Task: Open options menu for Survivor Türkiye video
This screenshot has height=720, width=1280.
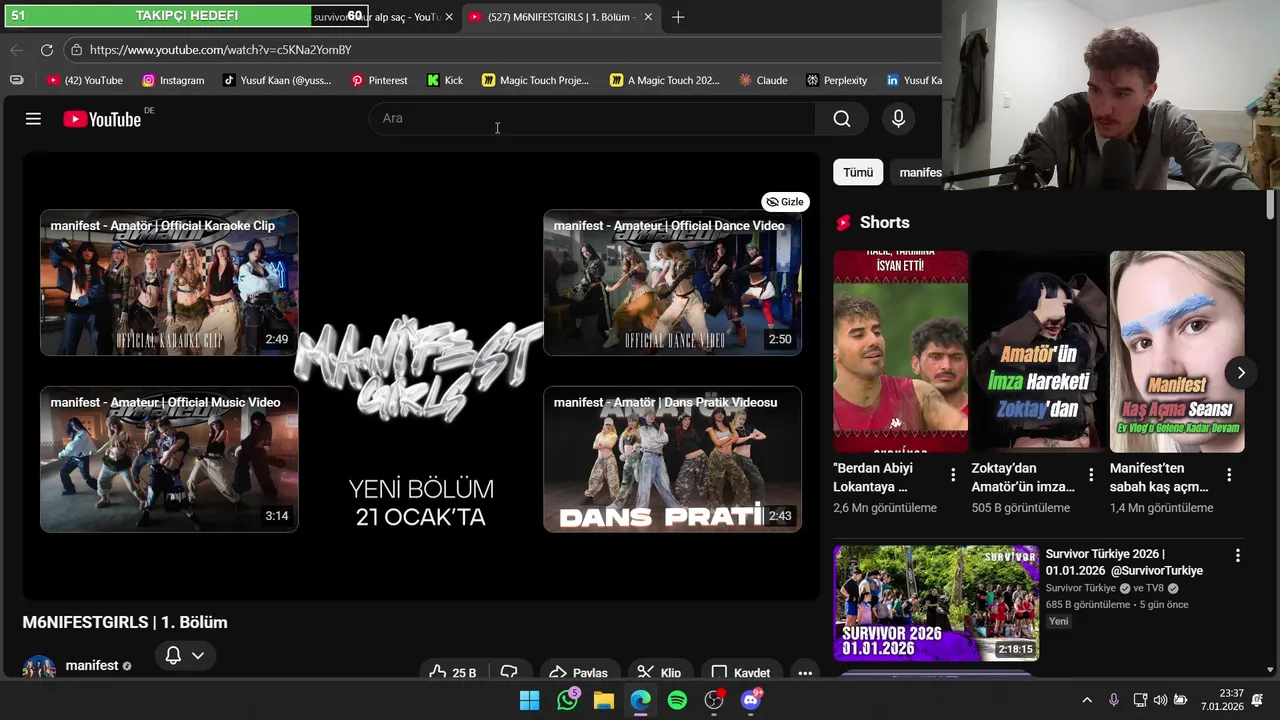Action: coord(1237,555)
